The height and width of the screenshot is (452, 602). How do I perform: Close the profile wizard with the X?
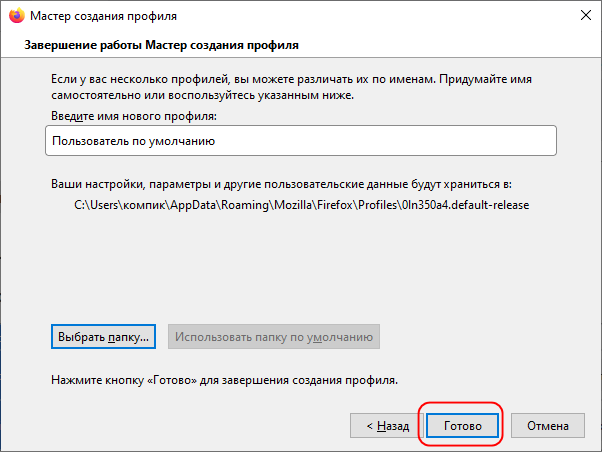pyautogui.click(x=585, y=15)
